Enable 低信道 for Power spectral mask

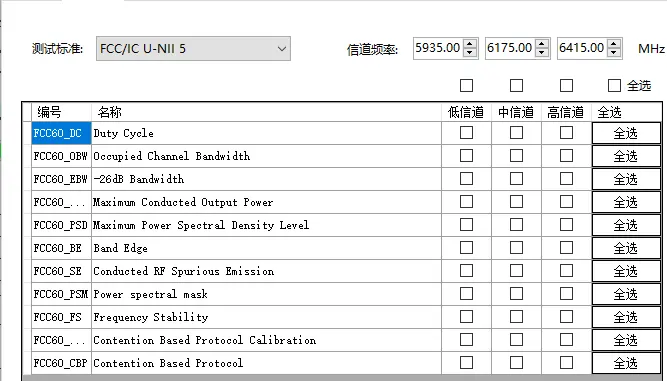pos(467,293)
